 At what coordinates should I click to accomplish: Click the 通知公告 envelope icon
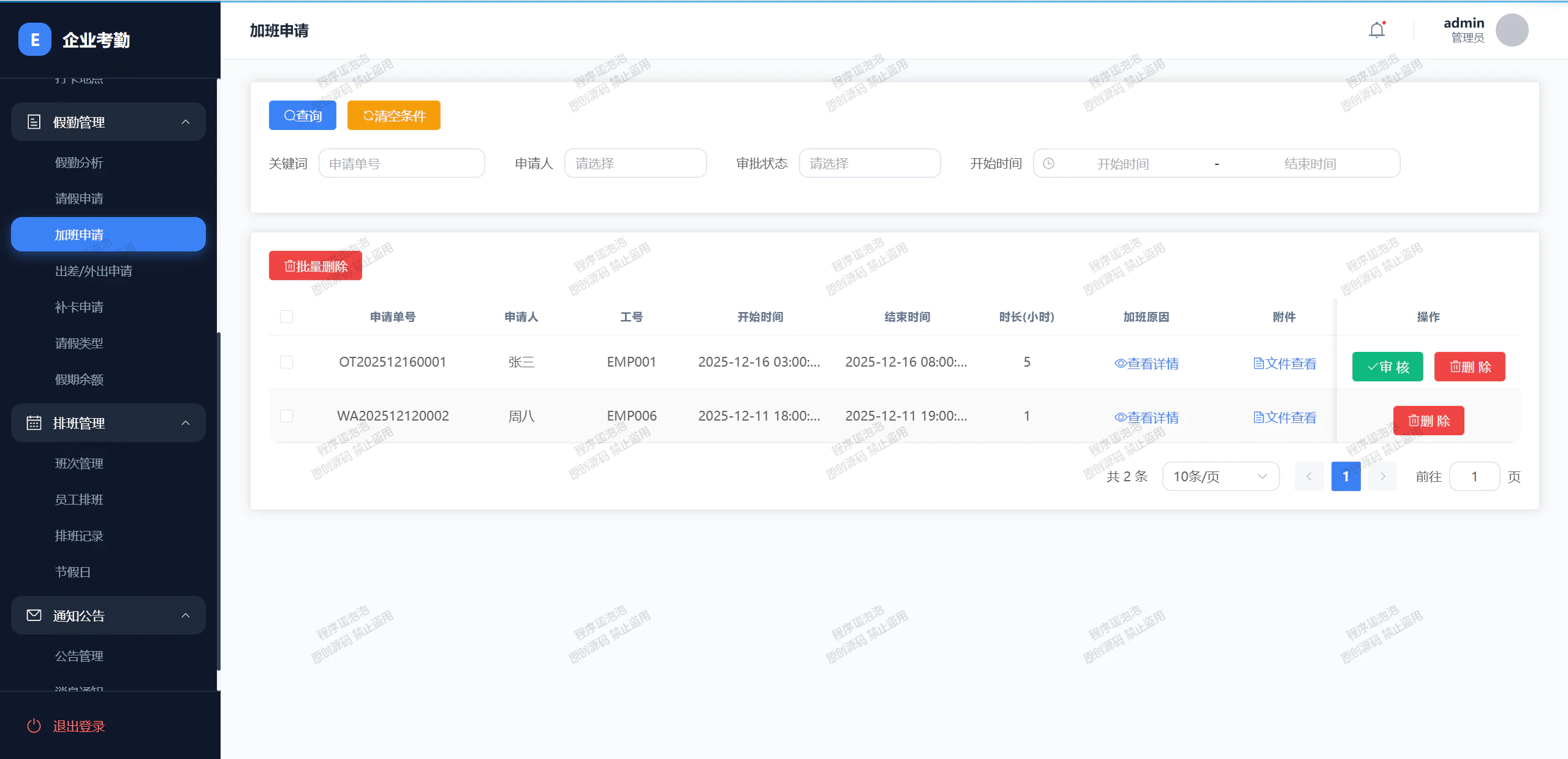point(34,616)
